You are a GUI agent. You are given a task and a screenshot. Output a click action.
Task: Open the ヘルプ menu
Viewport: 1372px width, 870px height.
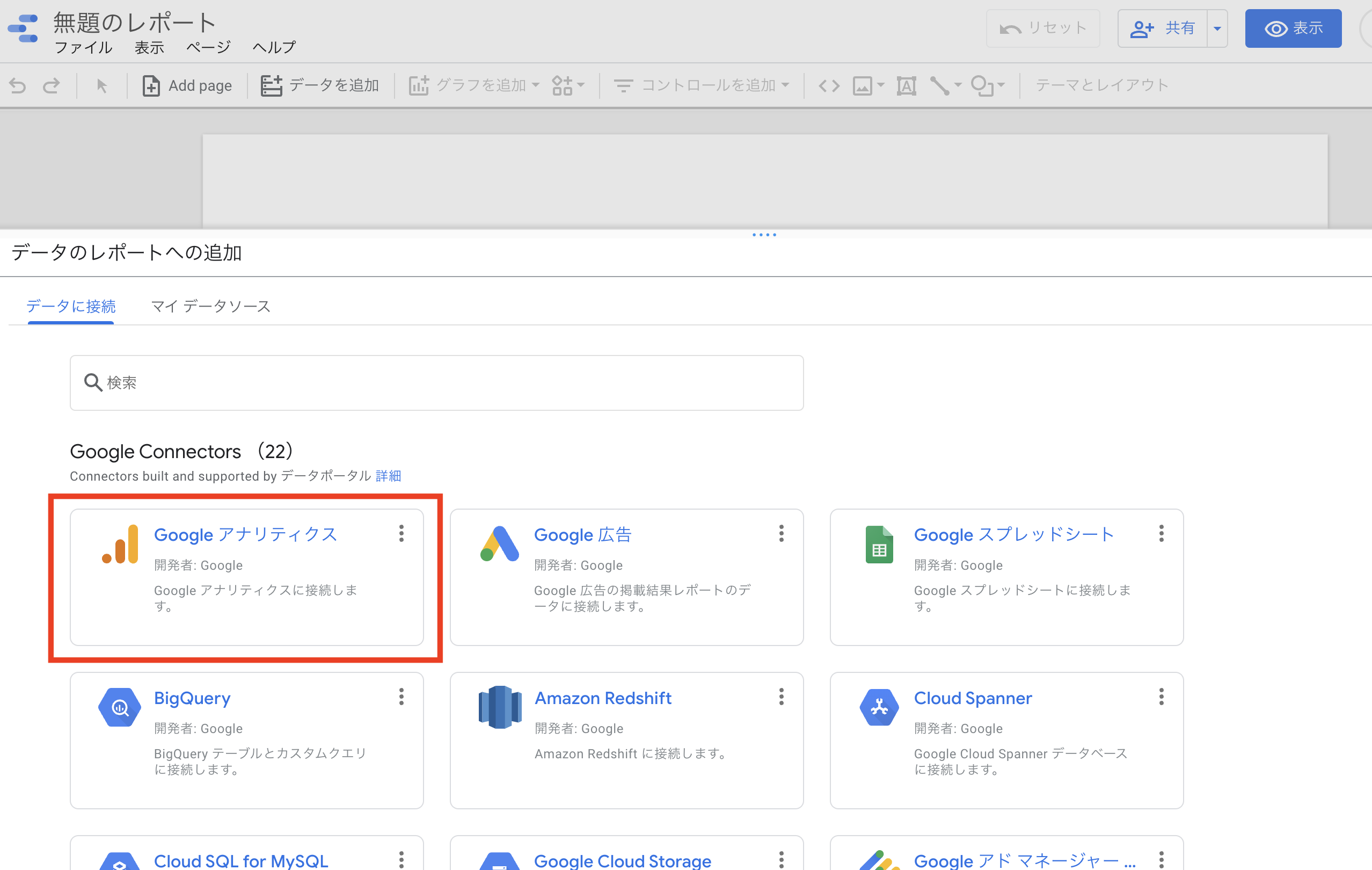pyautogui.click(x=274, y=47)
